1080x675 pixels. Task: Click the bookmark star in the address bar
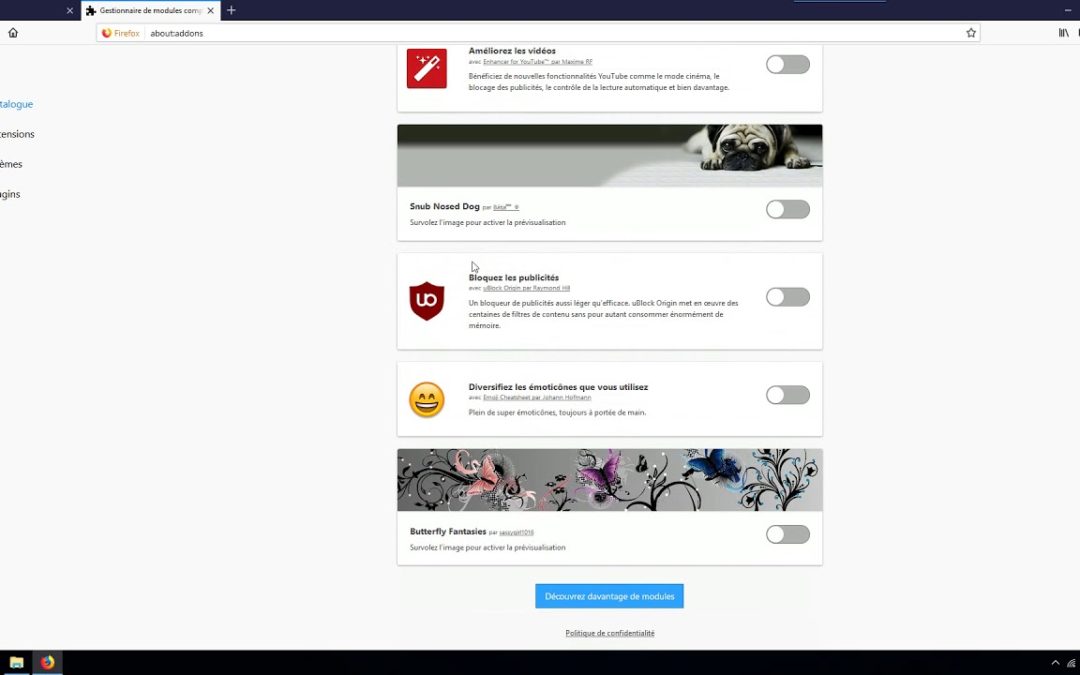click(970, 32)
